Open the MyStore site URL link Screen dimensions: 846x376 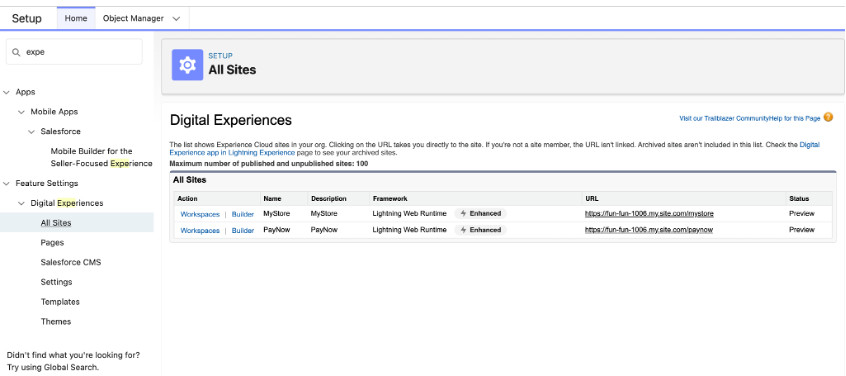click(x=649, y=214)
